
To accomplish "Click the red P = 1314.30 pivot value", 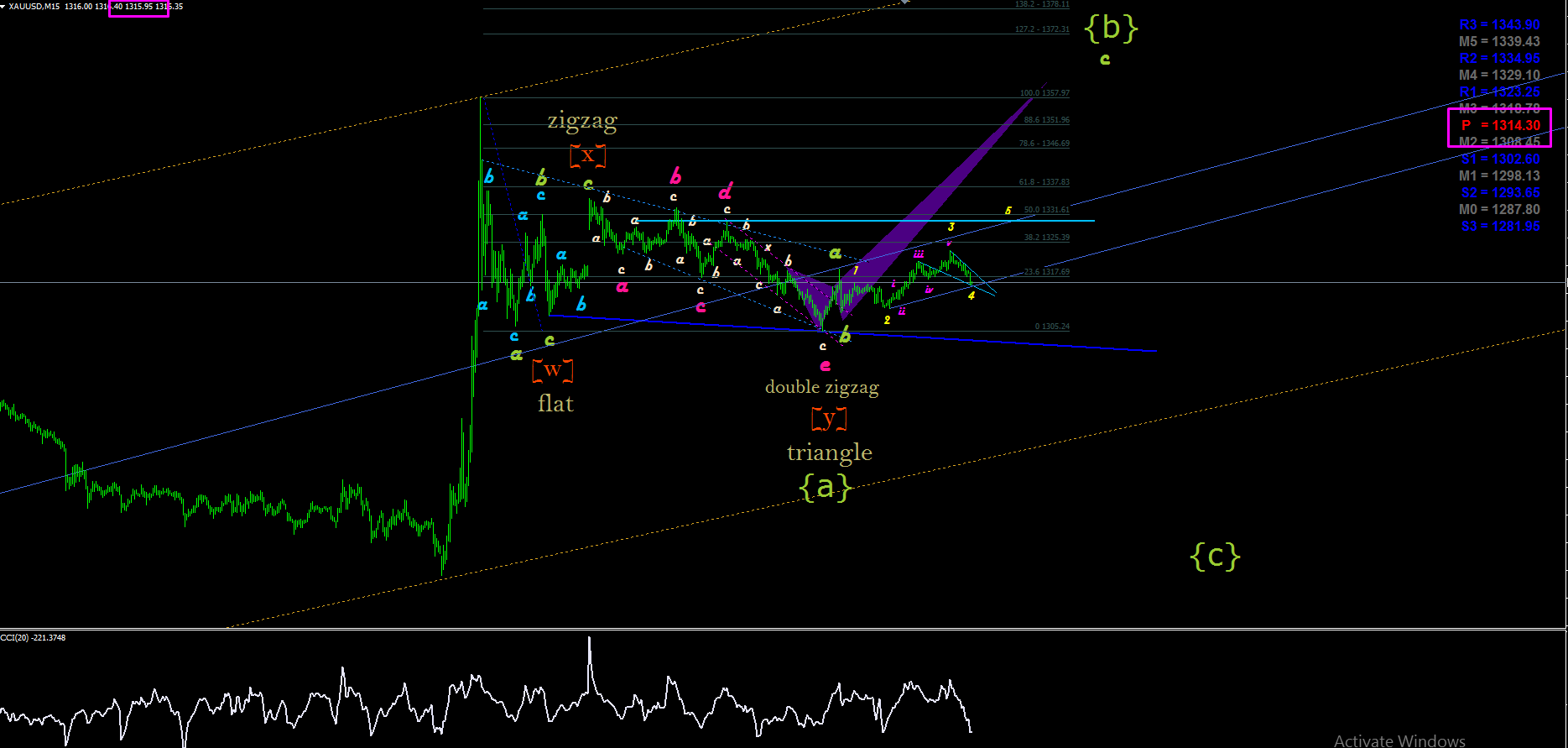I will pos(1500,125).
